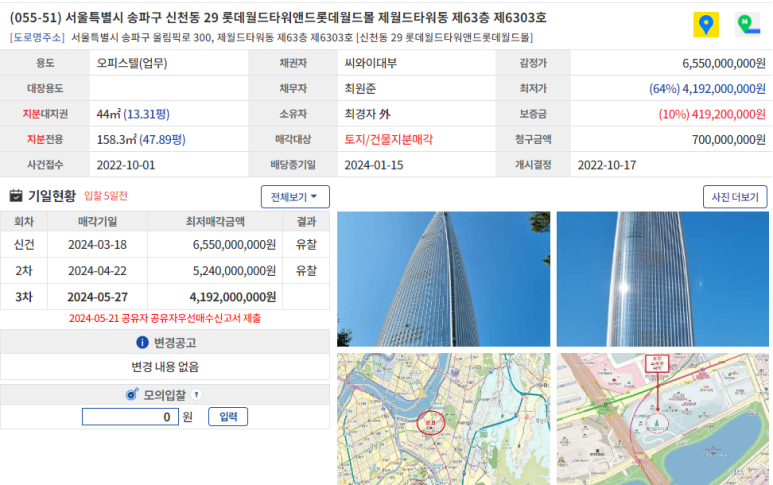Click 개시결정 date 2022-10-17
The width and height of the screenshot is (773, 485).
coord(607,165)
